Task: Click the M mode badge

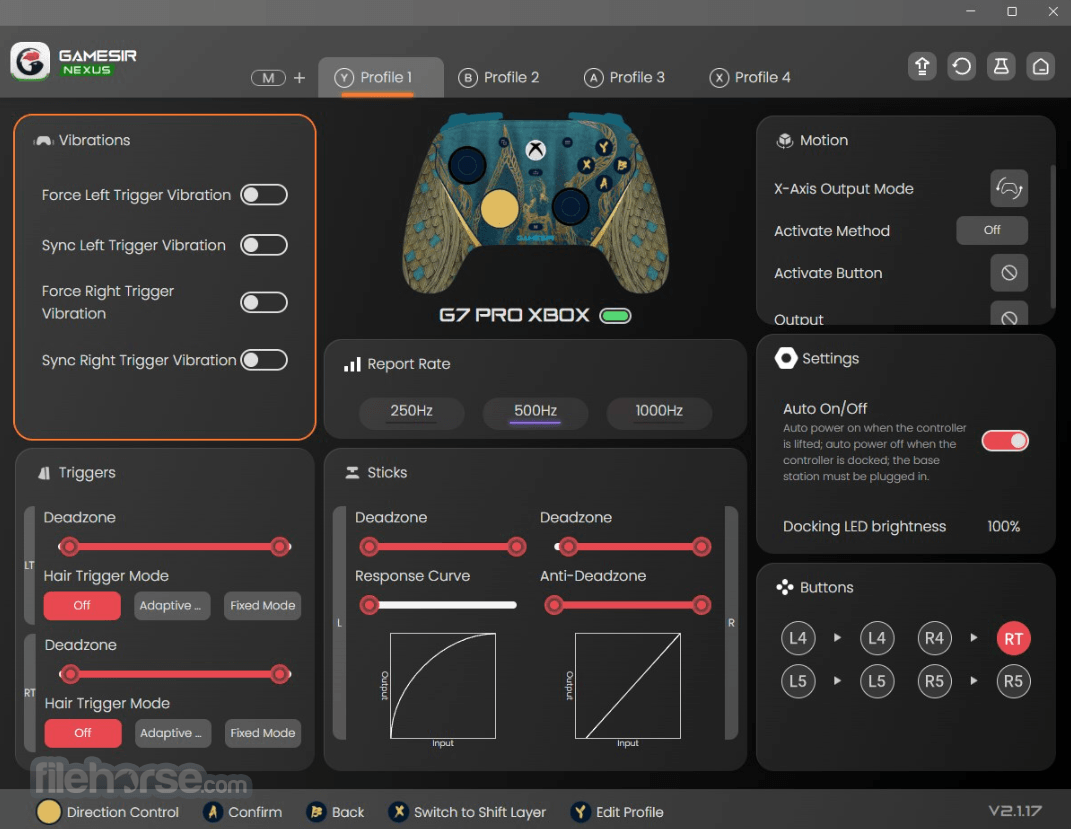Action: click(x=268, y=78)
